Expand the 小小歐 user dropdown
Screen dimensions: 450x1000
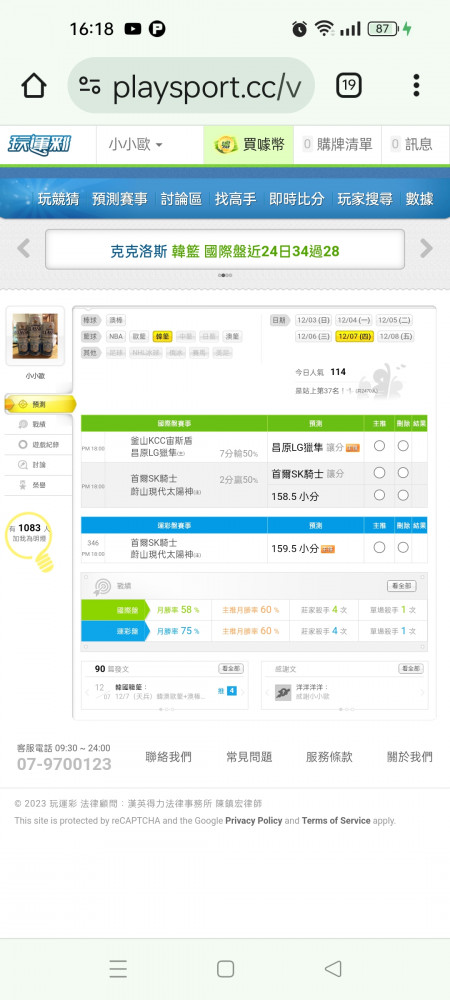click(x=135, y=145)
